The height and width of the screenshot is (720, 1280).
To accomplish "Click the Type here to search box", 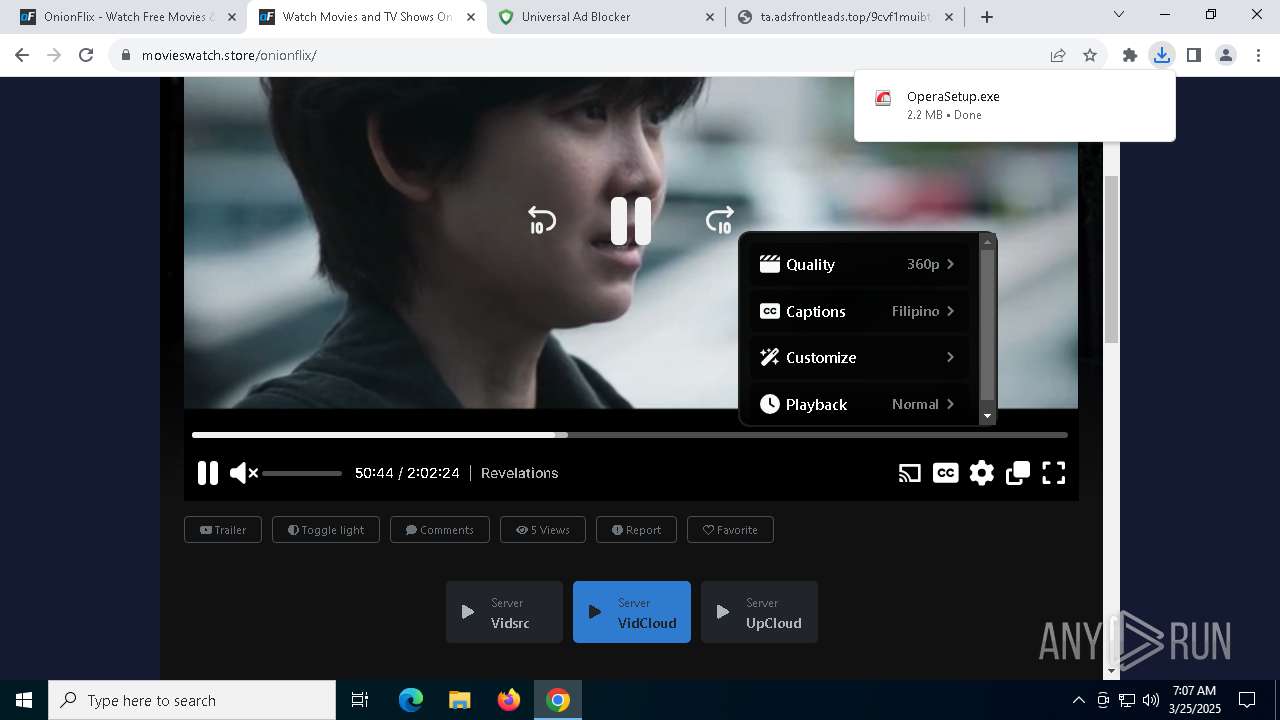I will point(192,700).
